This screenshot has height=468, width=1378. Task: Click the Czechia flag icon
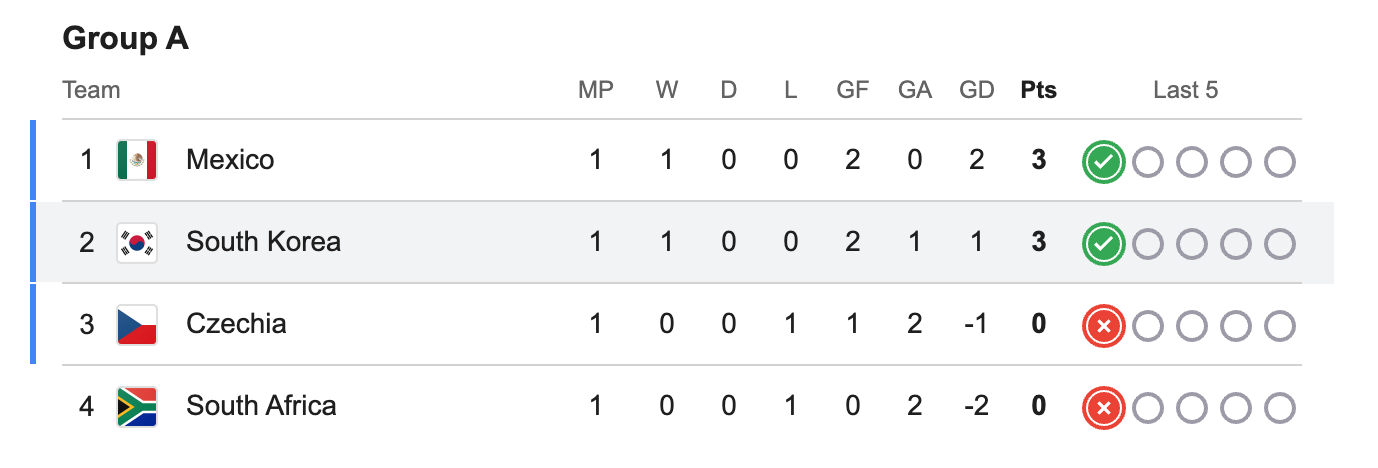(x=137, y=324)
